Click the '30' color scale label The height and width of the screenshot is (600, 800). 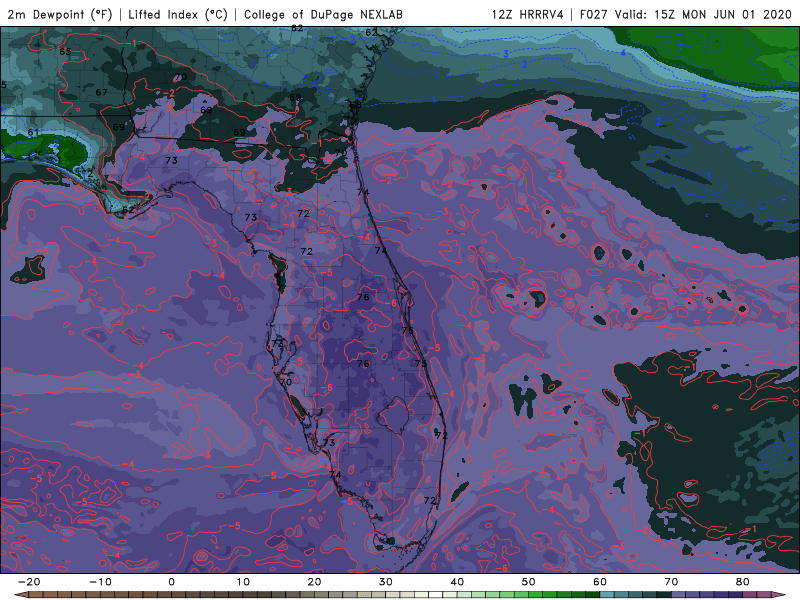[x=386, y=582]
